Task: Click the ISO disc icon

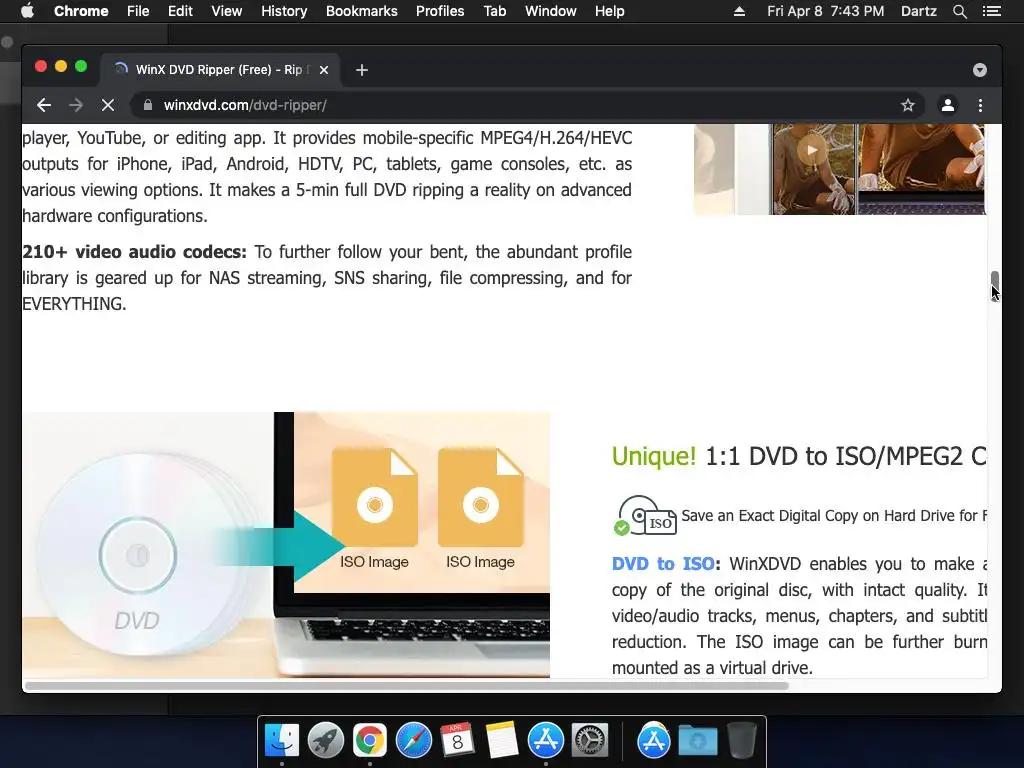Action: tap(645, 515)
